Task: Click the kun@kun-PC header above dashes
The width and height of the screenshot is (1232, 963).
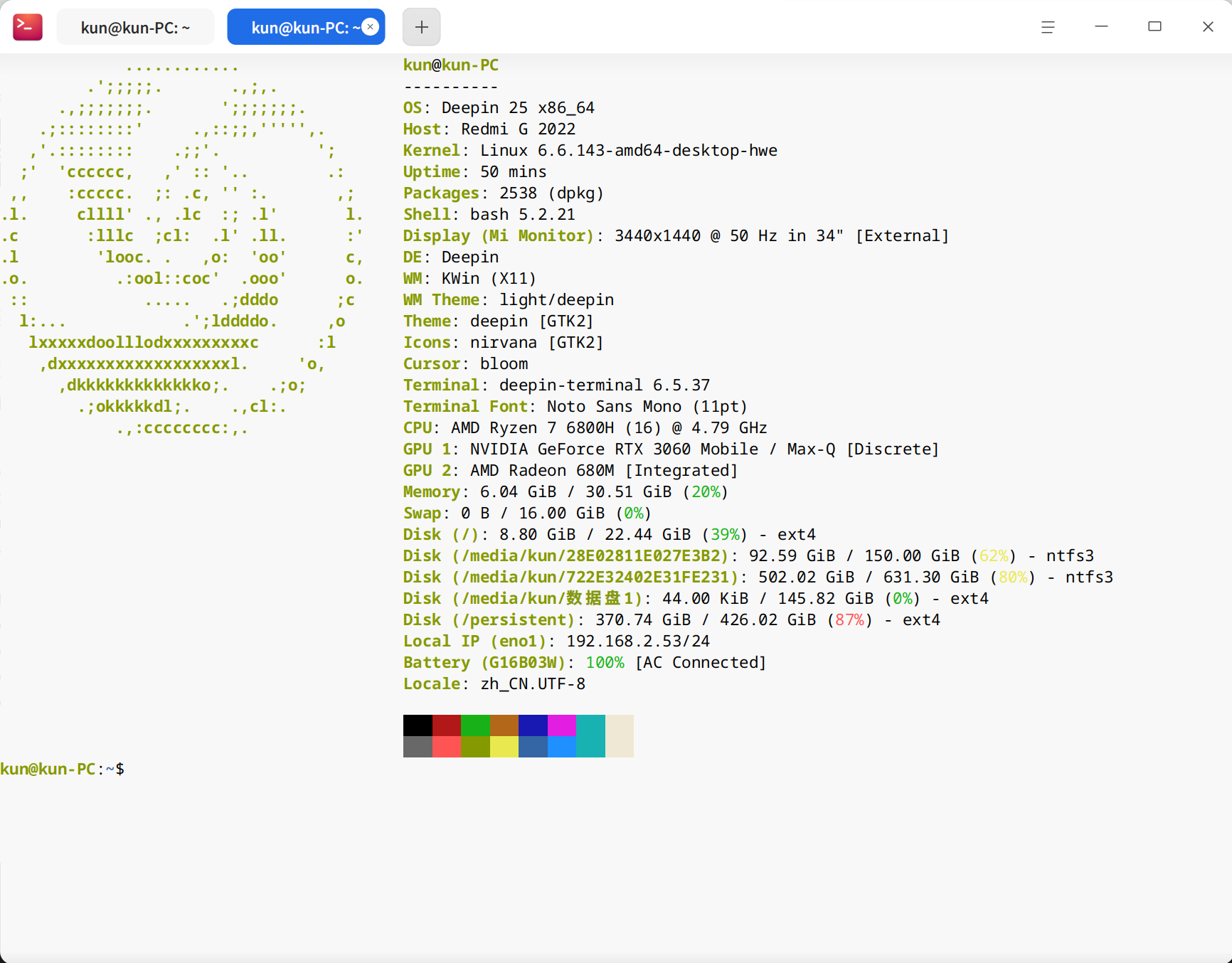Action: [451, 65]
